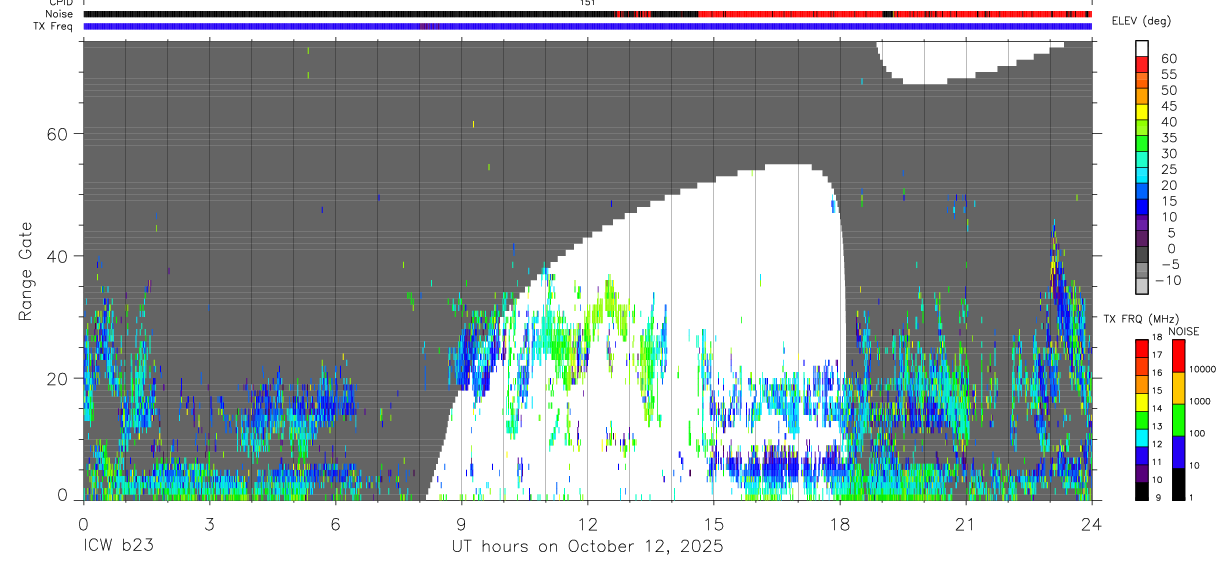Click the '35' label on ELEV colorbar

point(1167,138)
